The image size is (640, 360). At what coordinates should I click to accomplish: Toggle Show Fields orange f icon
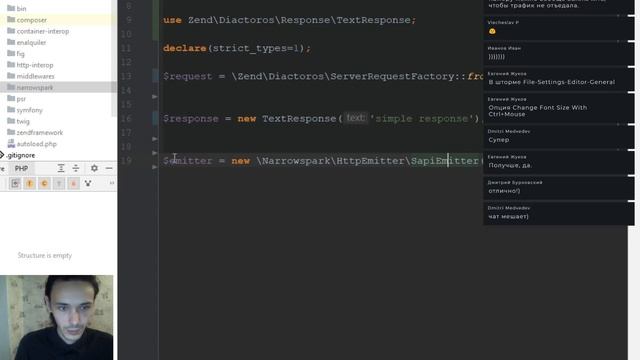[x=30, y=184]
